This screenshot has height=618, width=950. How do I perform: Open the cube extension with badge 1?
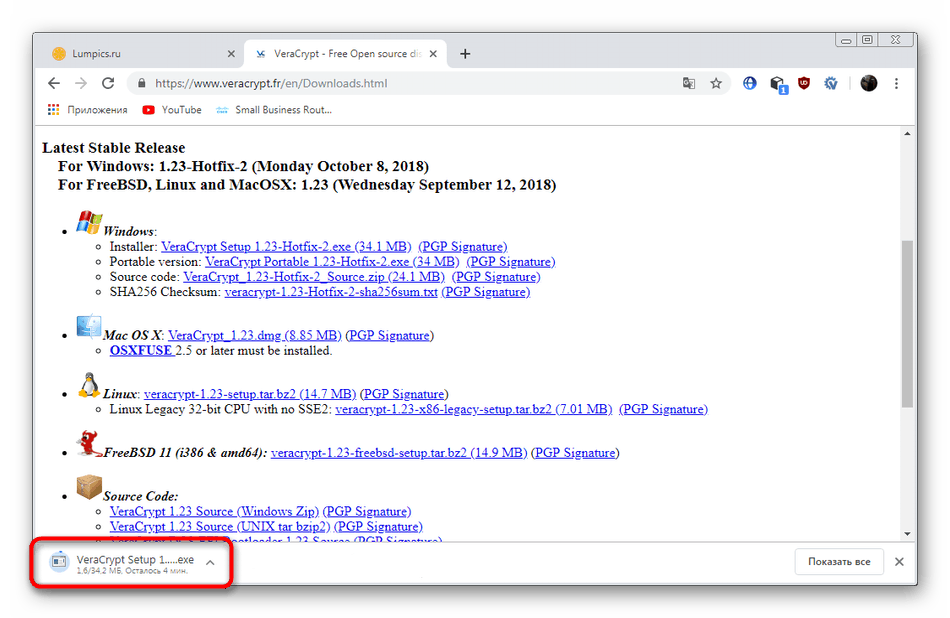coord(778,85)
